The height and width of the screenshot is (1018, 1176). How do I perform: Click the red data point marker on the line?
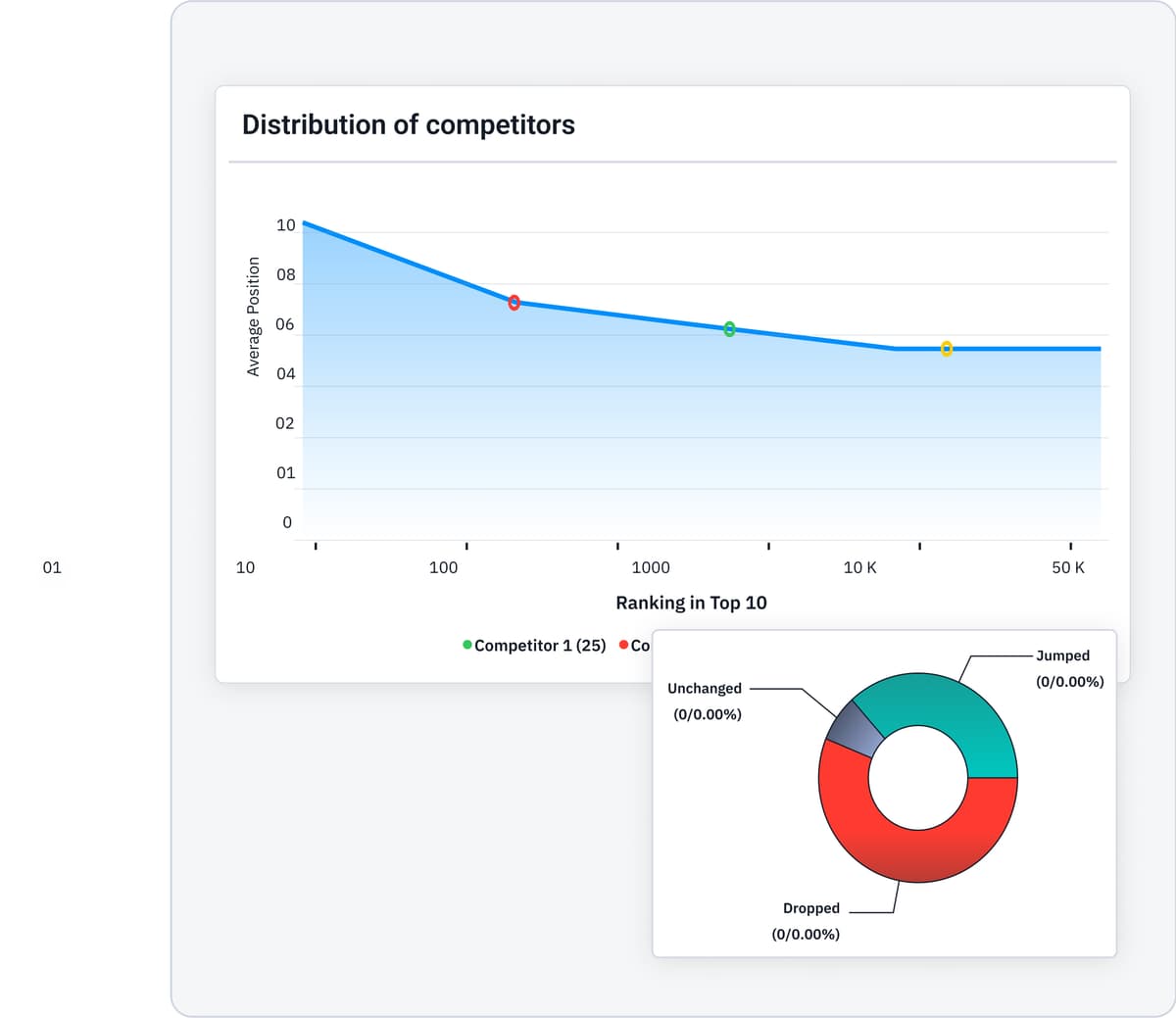514,303
